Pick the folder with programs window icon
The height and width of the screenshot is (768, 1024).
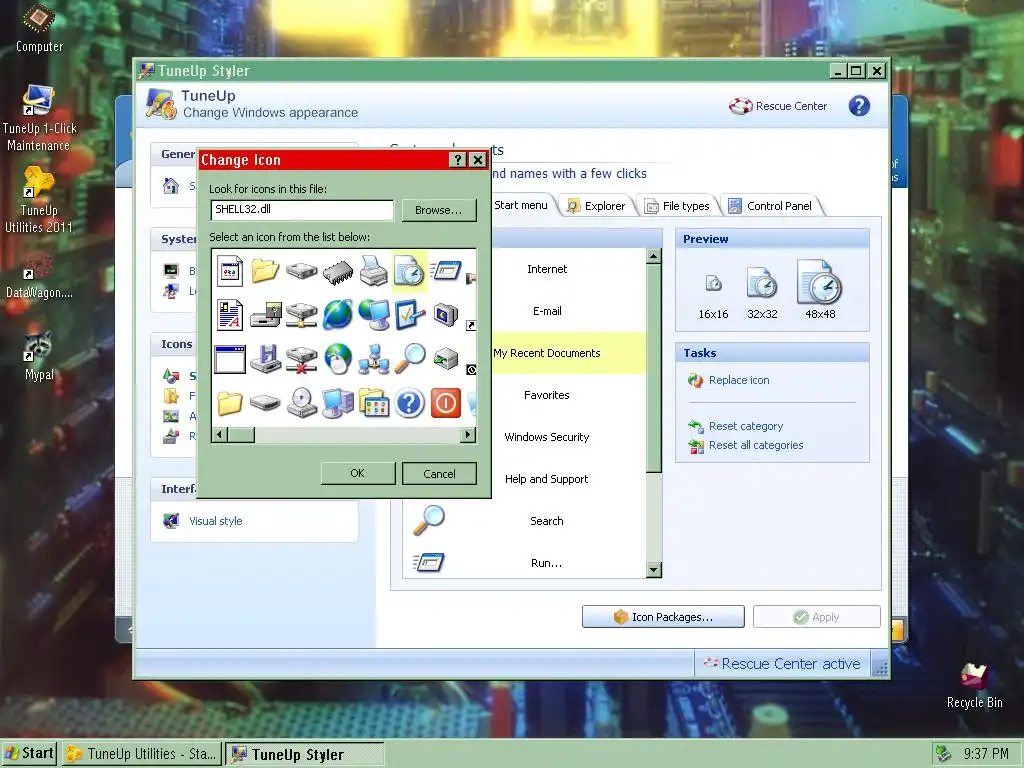(374, 403)
